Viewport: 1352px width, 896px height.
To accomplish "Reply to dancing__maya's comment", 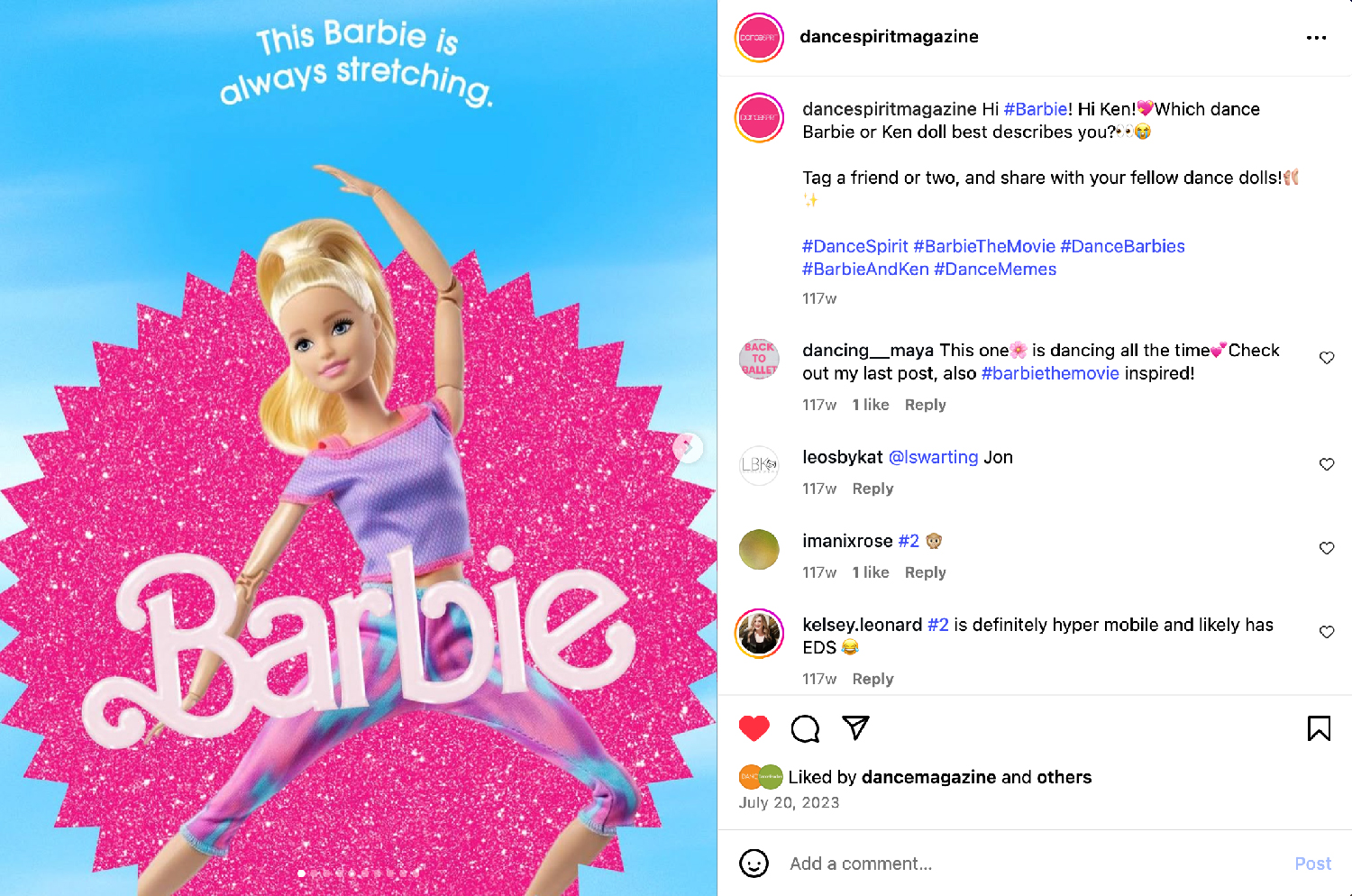I will pyautogui.click(x=925, y=405).
